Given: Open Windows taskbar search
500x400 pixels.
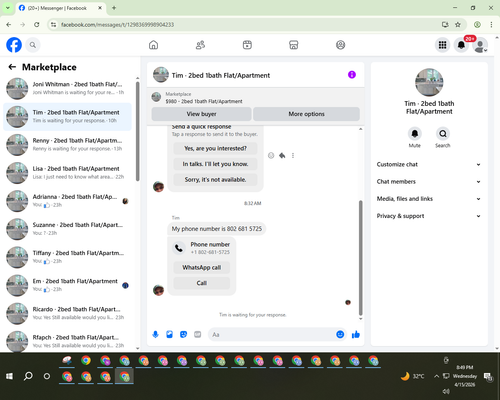Looking at the screenshot, I should (x=28, y=376).
